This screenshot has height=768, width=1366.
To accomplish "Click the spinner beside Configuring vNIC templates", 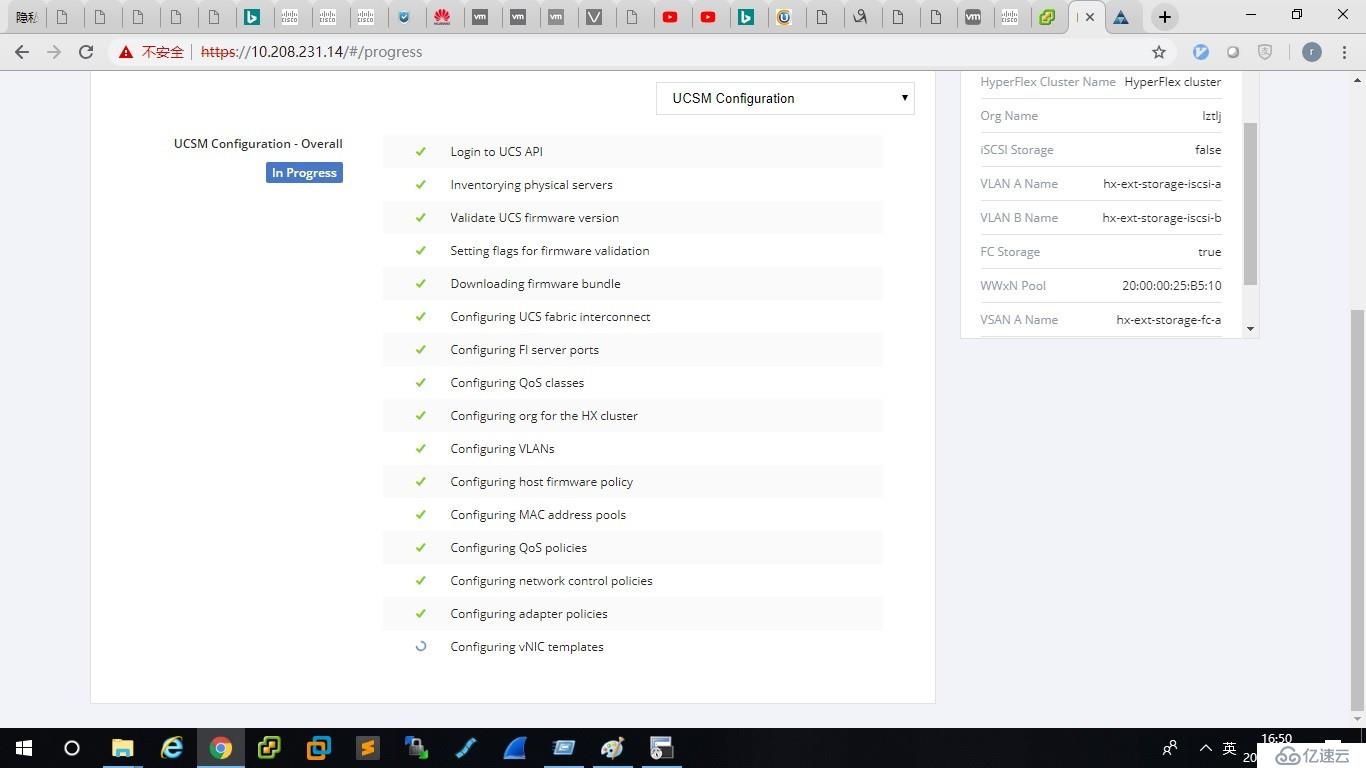I will (421, 647).
